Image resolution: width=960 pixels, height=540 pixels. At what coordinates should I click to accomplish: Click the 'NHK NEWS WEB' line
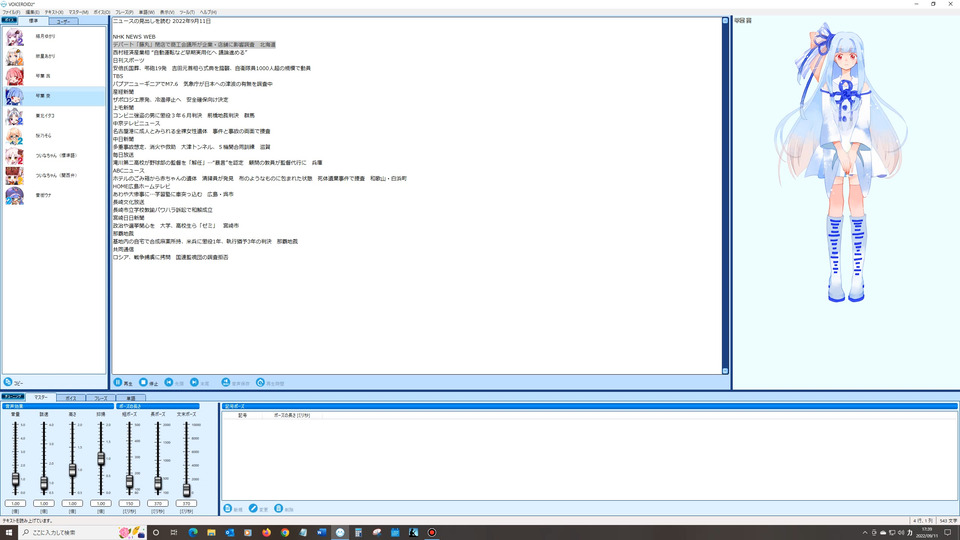click(x=134, y=37)
